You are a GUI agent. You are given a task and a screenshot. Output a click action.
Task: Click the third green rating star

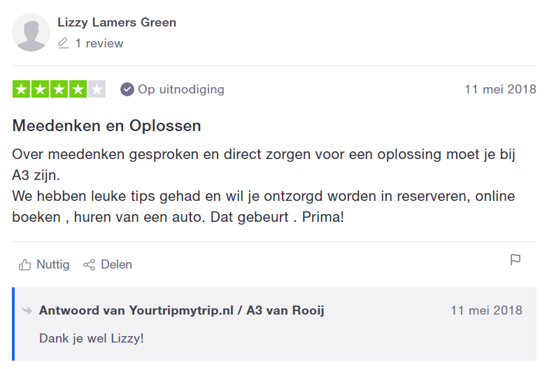[x=59, y=89]
